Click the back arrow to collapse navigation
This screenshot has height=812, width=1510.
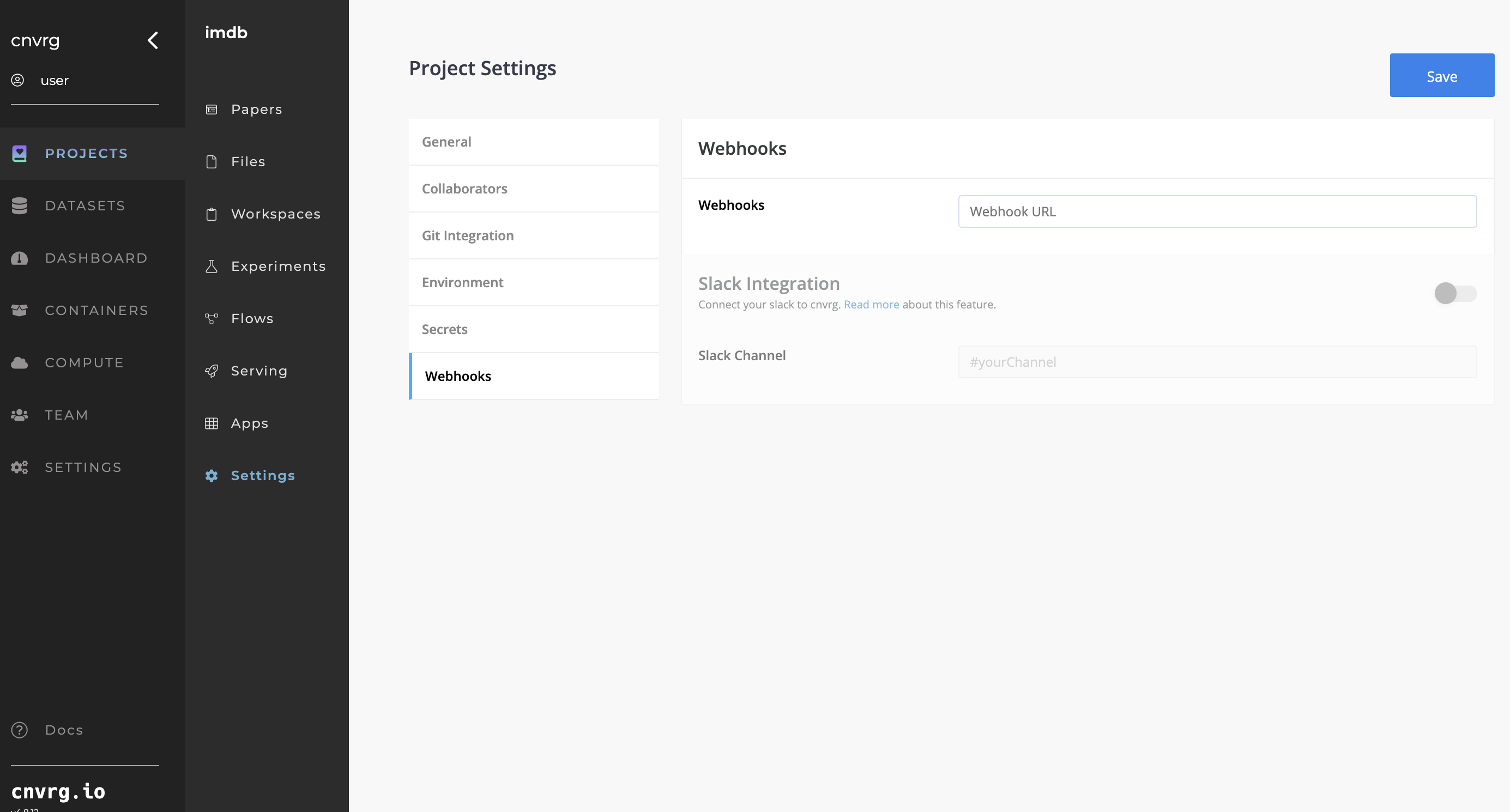[152, 40]
